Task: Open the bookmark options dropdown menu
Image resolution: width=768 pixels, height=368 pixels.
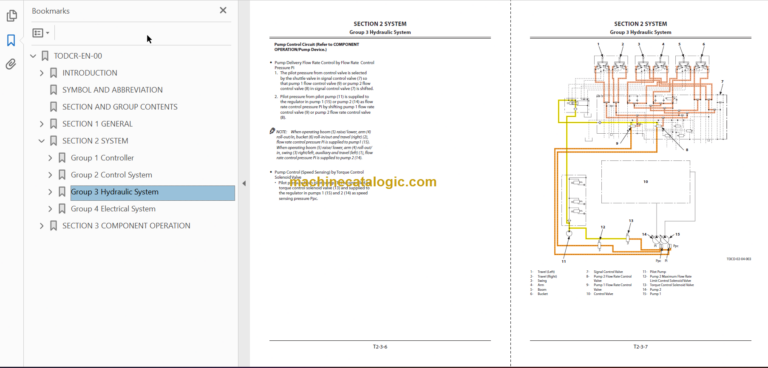Action: pos(41,33)
